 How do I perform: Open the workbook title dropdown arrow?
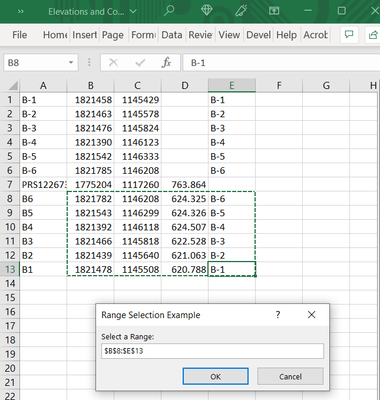pyautogui.click(x=133, y=12)
